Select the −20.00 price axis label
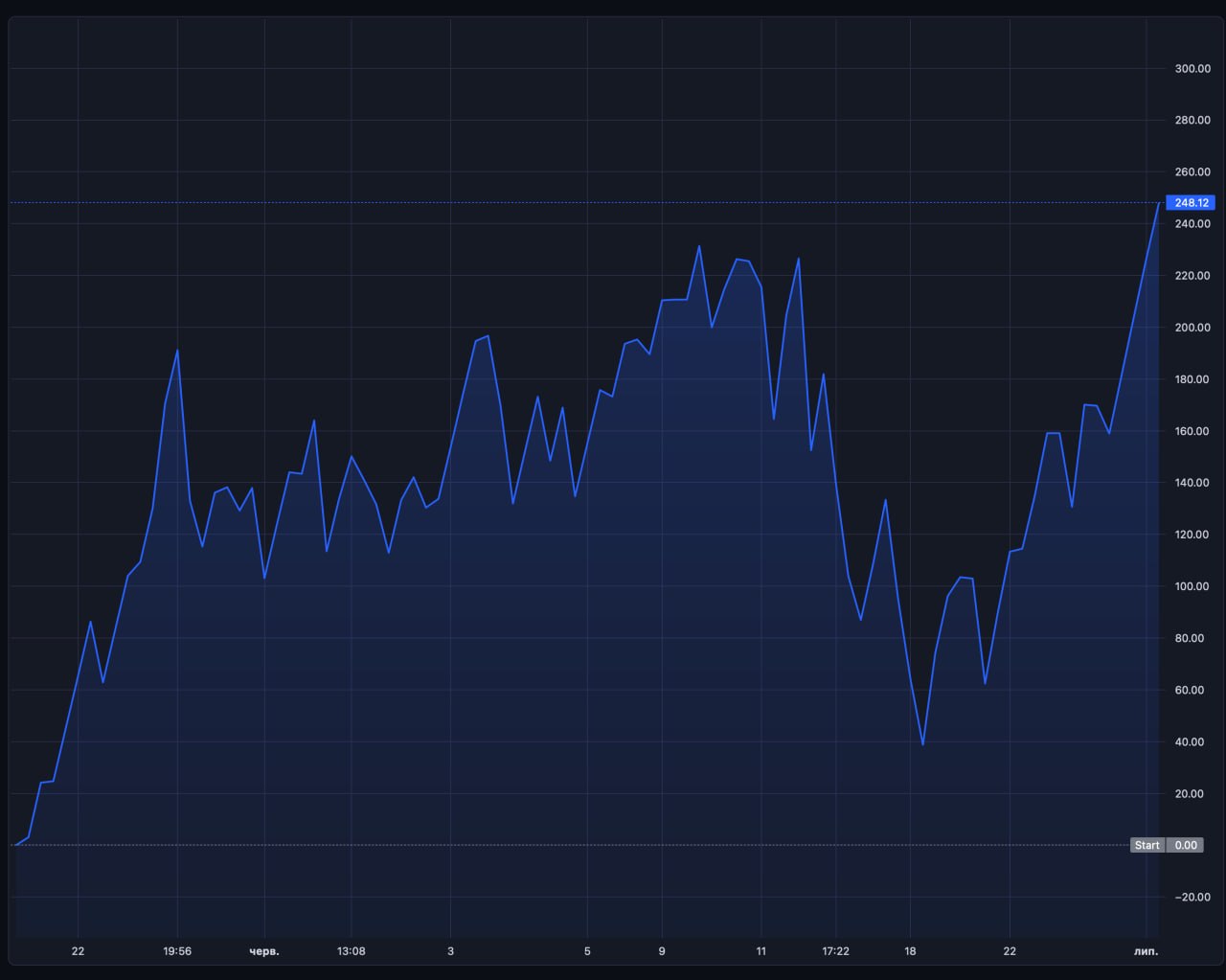 (x=1192, y=897)
